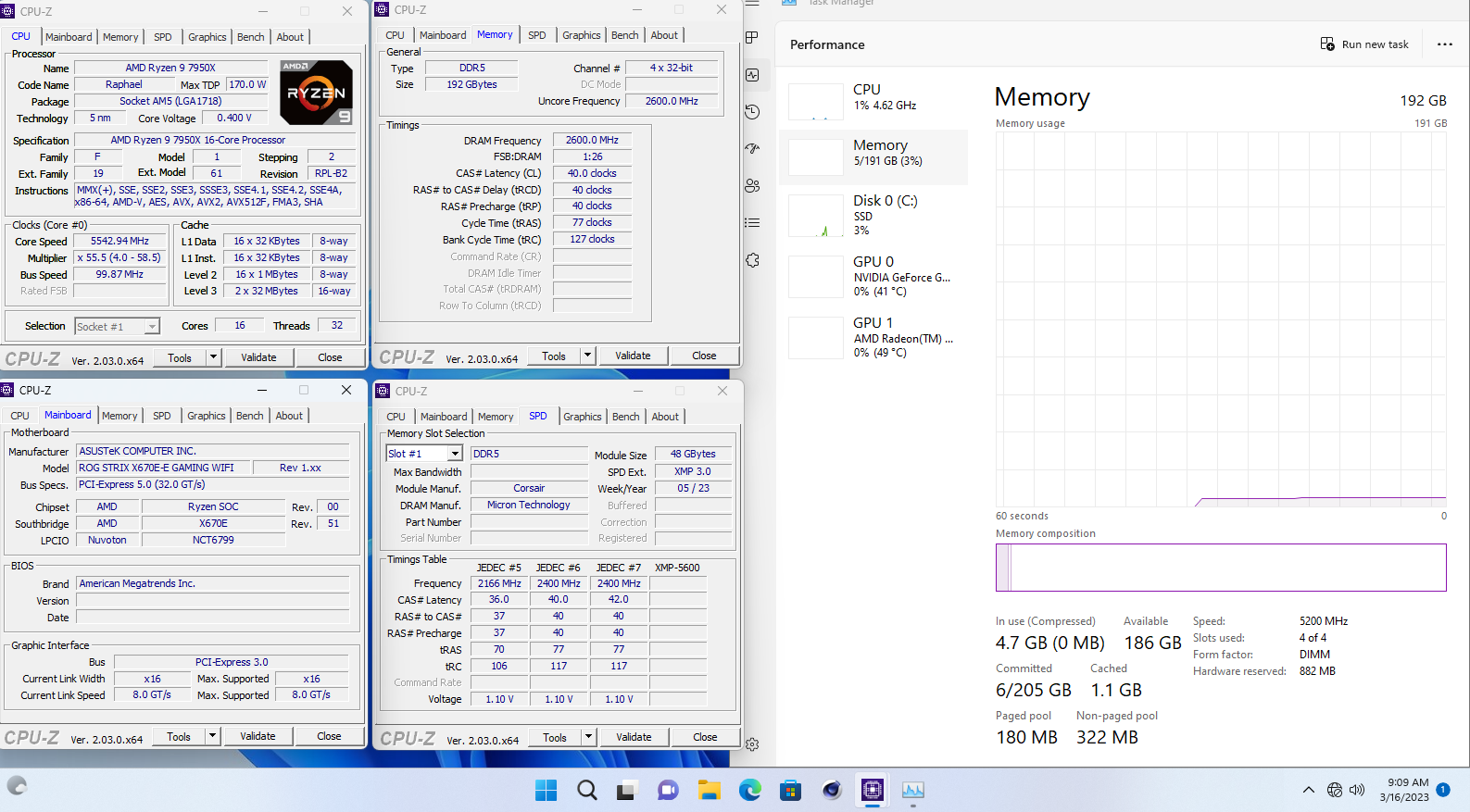Image resolution: width=1470 pixels, height=812 pixels.
Task: Switch to Bench tab in Mainboard window
Action: (249, 416)
